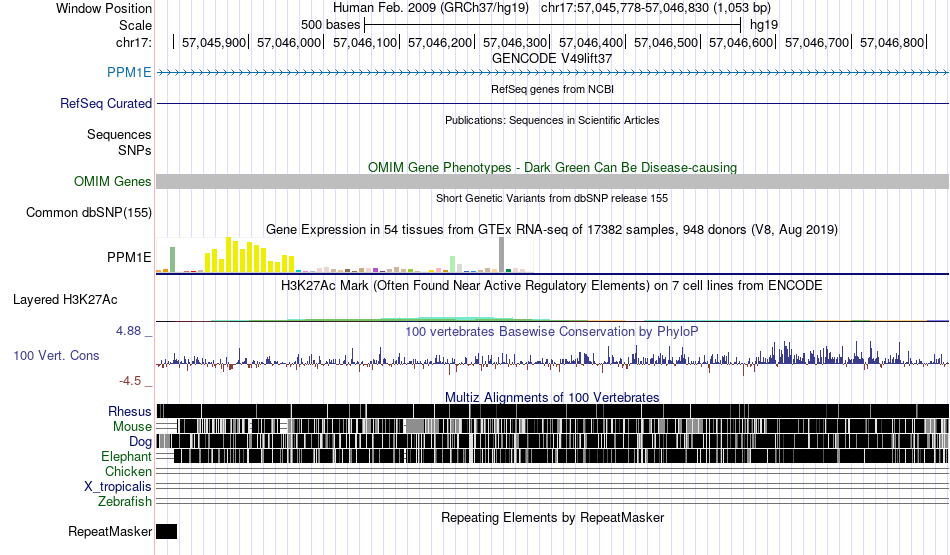The image size is (950, 555).
Task: Click the H3K27Ac Mark track title
Action: 552,285
